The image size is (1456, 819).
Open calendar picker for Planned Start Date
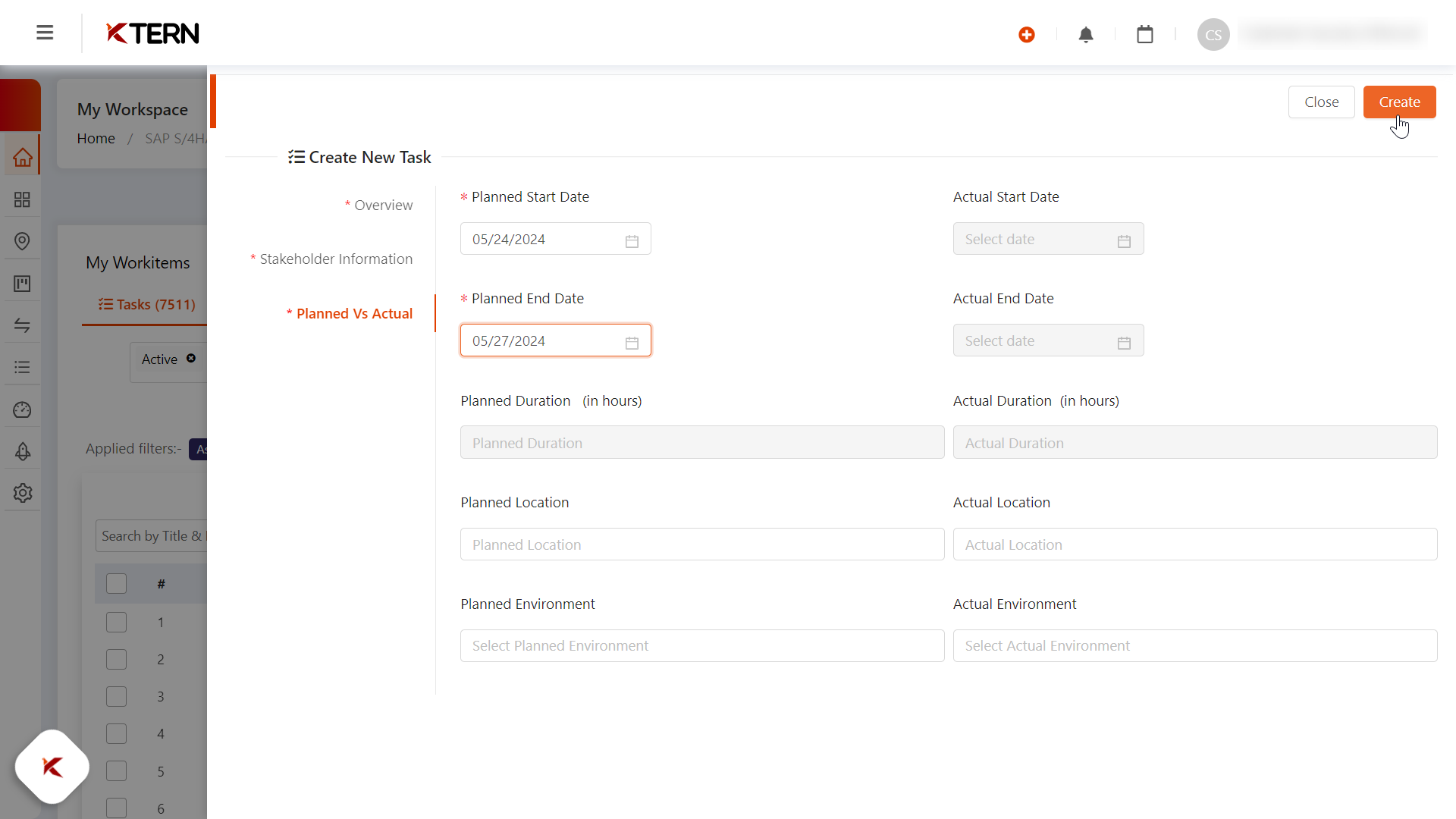click(632, 240)
